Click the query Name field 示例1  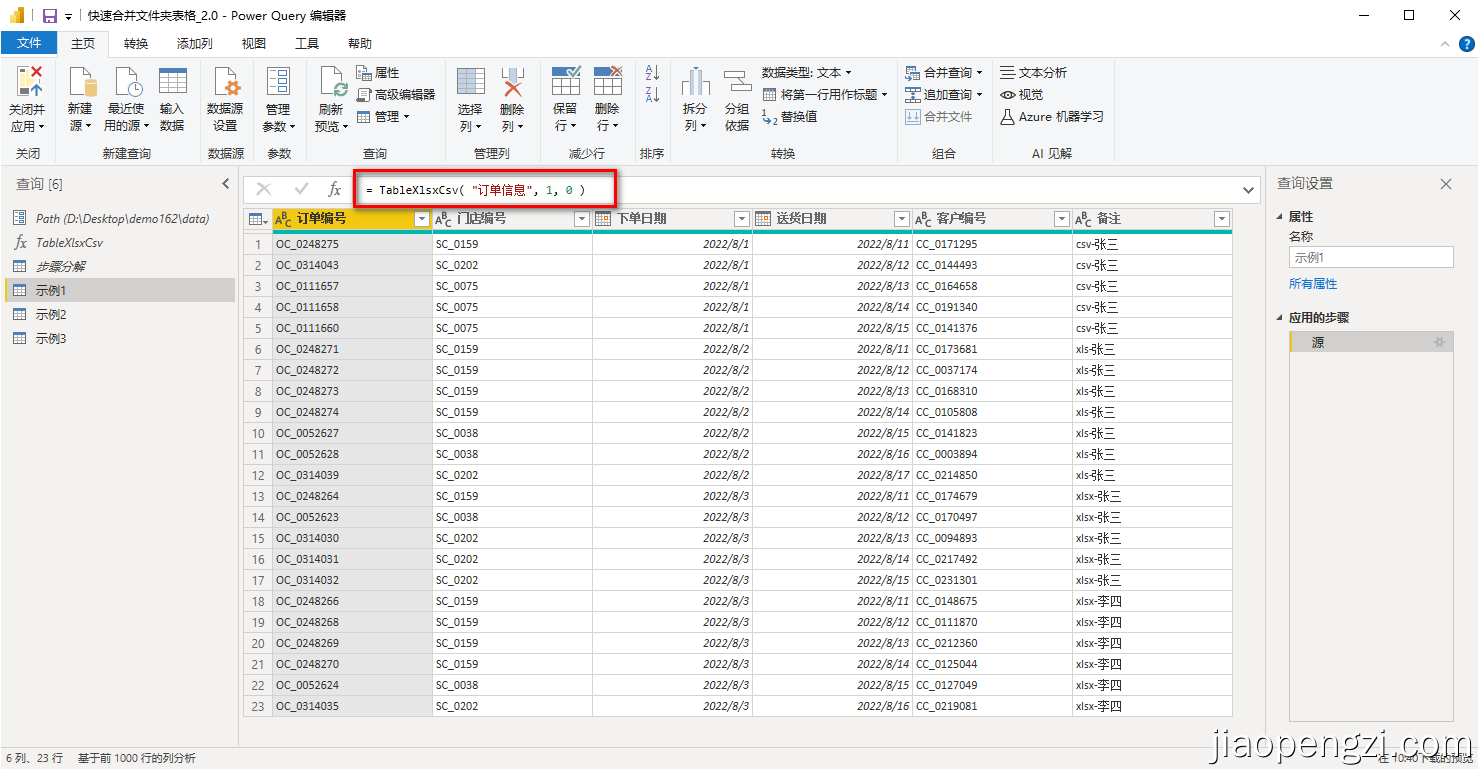1371,257
